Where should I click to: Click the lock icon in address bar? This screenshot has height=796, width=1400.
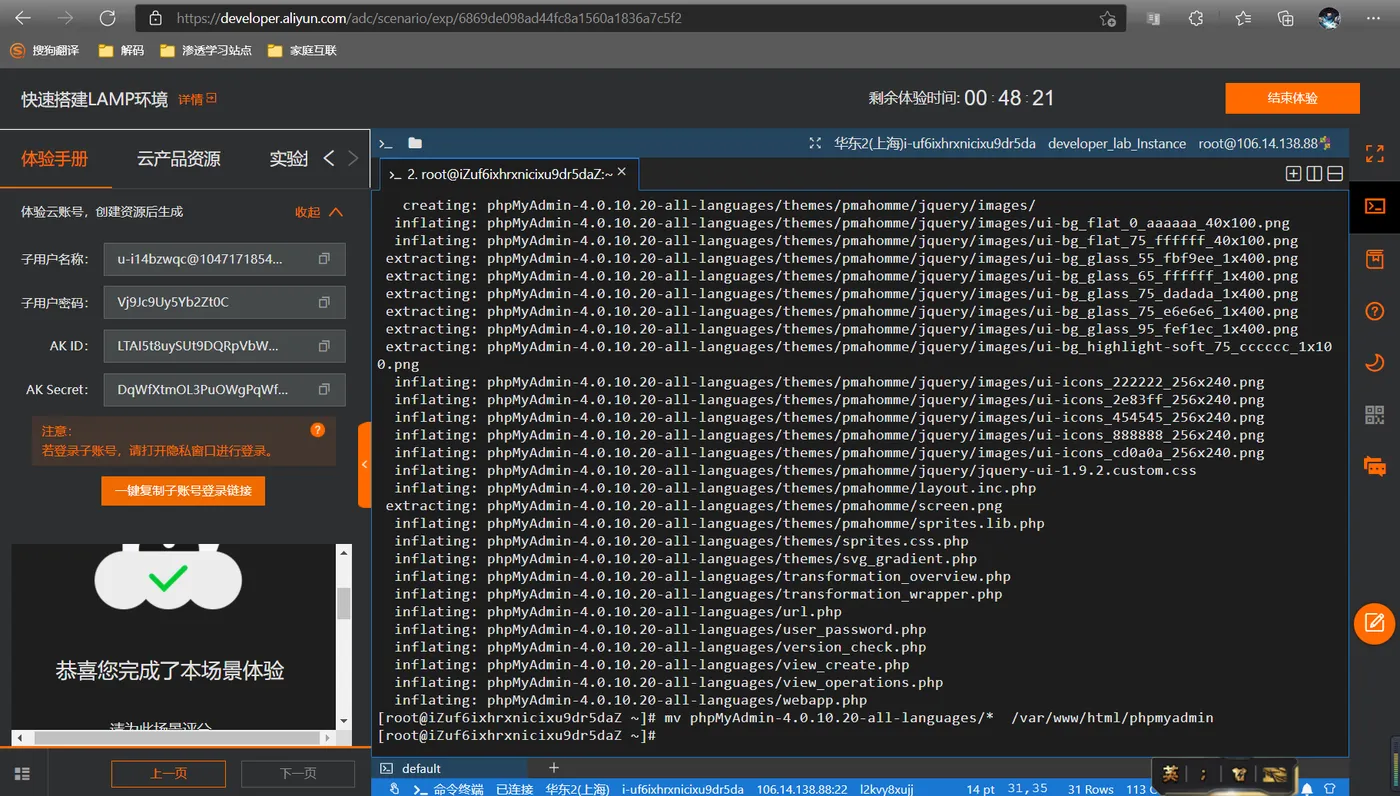pyautogui.click(x=155, y=18)
